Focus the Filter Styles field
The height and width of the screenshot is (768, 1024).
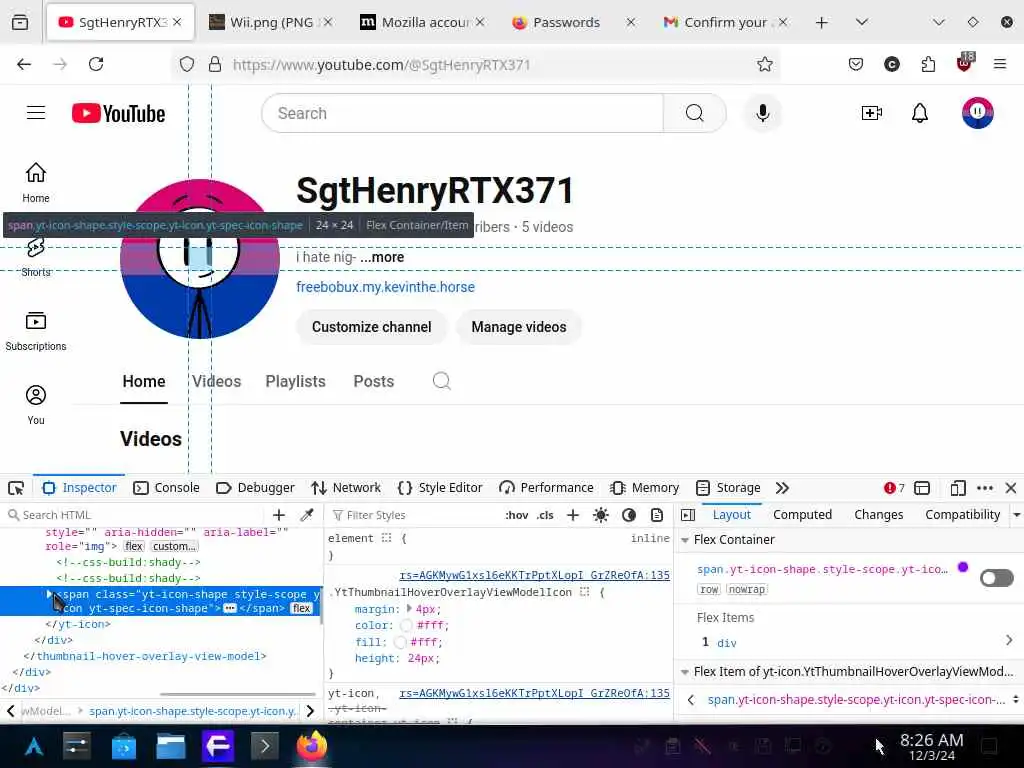(x=415, y=515)
